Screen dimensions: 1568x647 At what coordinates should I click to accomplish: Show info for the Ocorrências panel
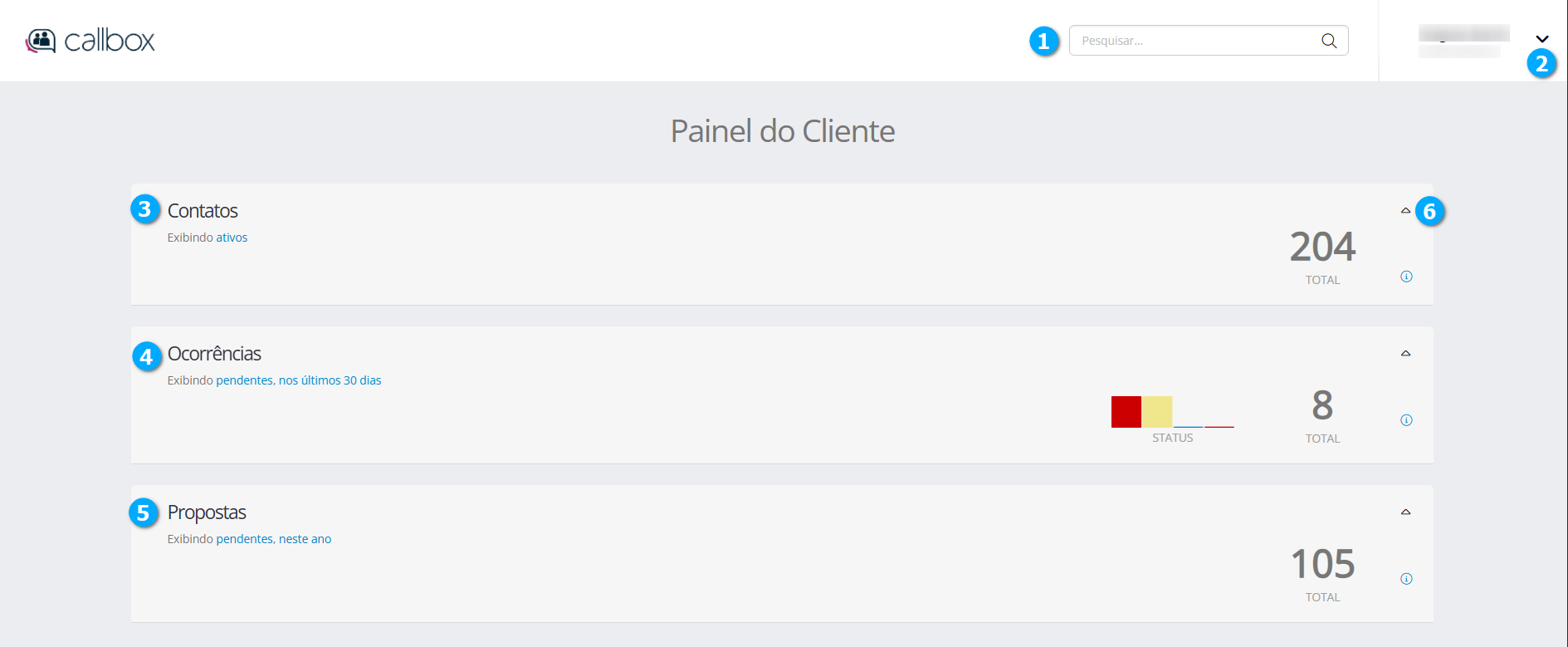coord(1406,420)
